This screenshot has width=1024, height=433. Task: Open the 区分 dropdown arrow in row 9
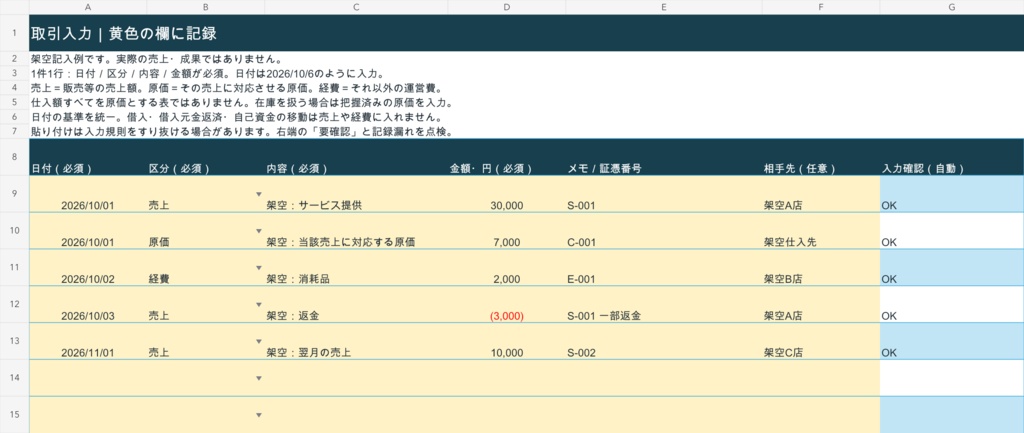pos(259,194)
